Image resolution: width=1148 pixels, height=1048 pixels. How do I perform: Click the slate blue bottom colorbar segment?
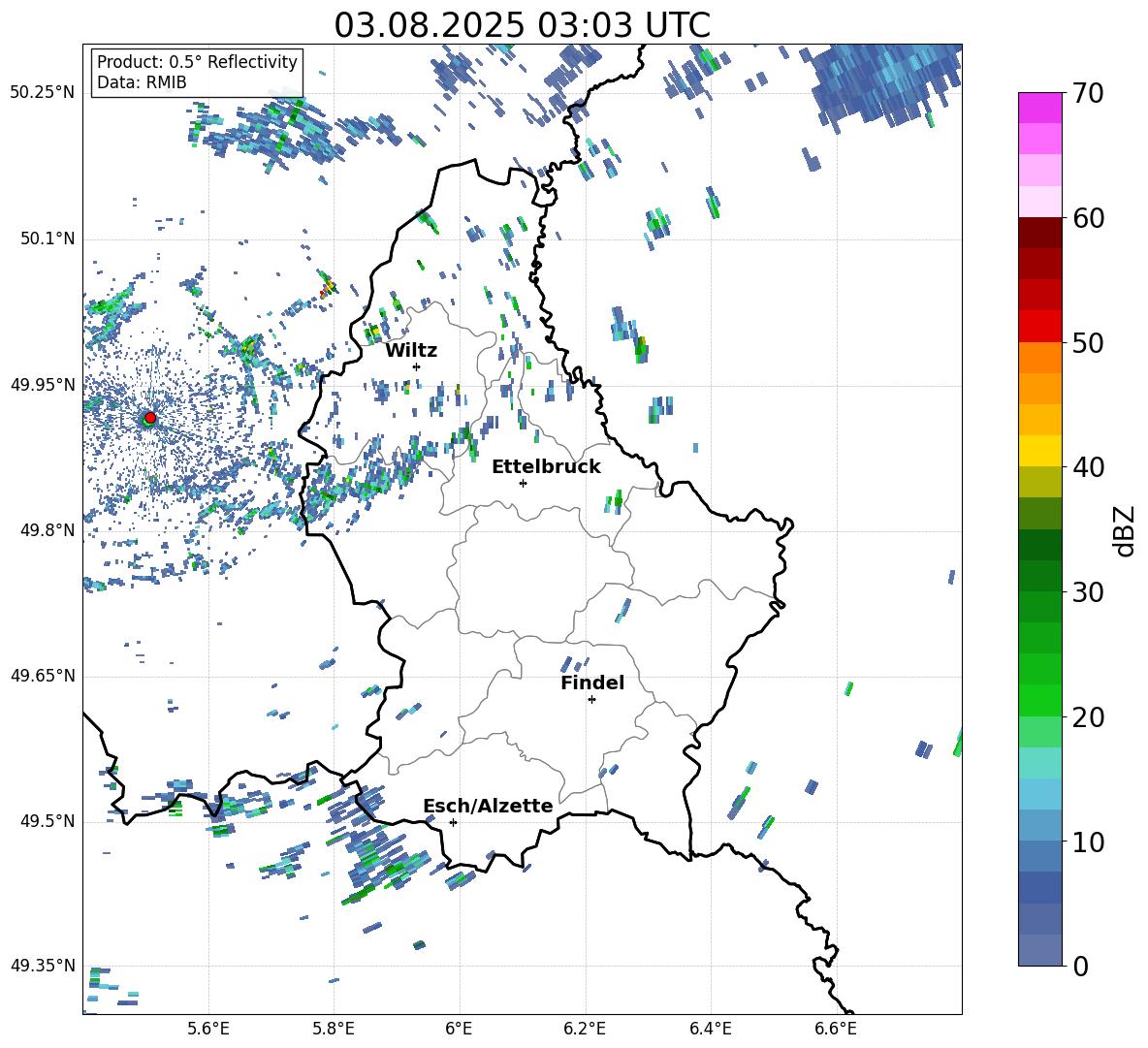(1039, 950)
